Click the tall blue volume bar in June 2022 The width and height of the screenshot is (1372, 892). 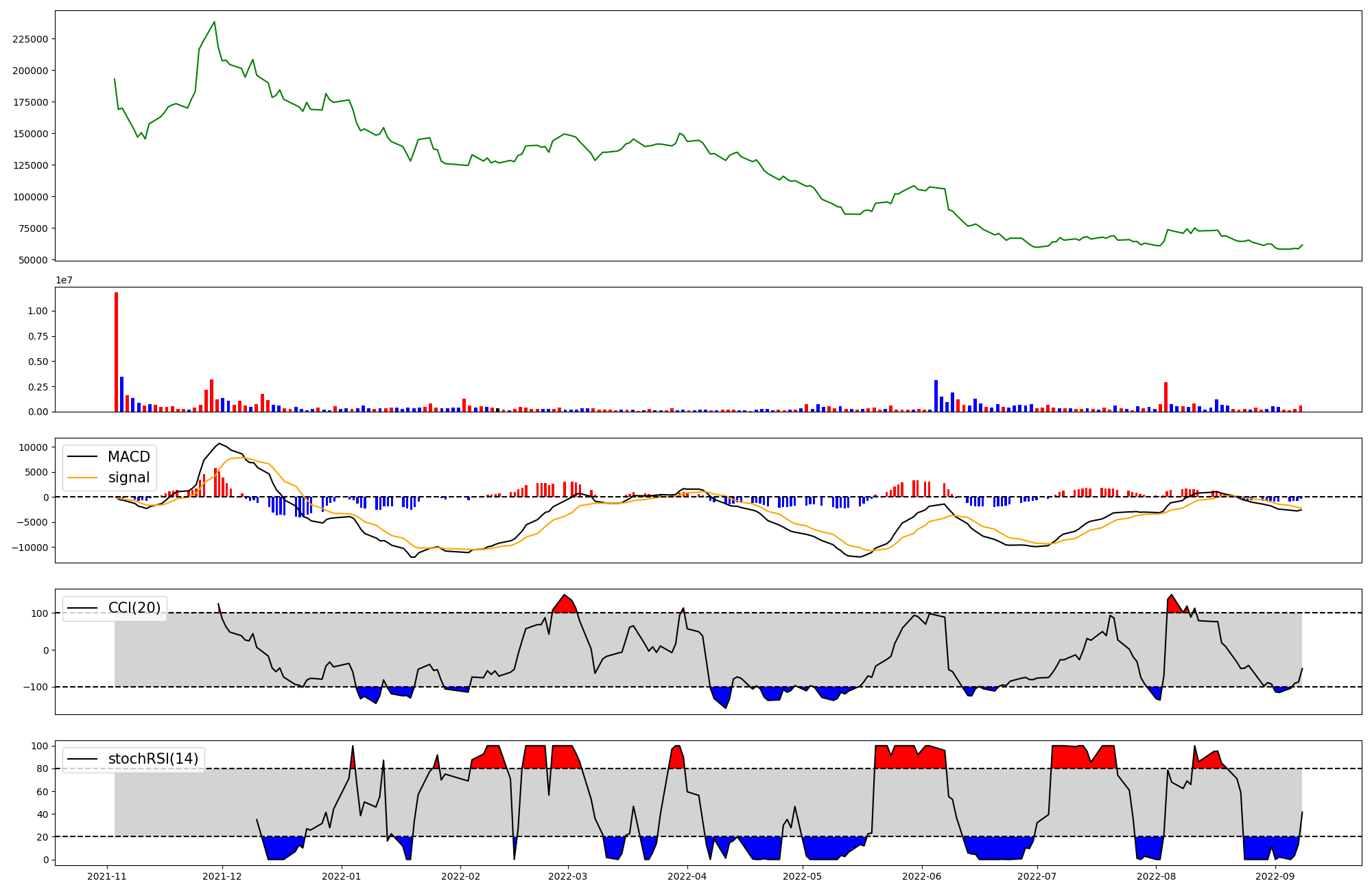936,396
